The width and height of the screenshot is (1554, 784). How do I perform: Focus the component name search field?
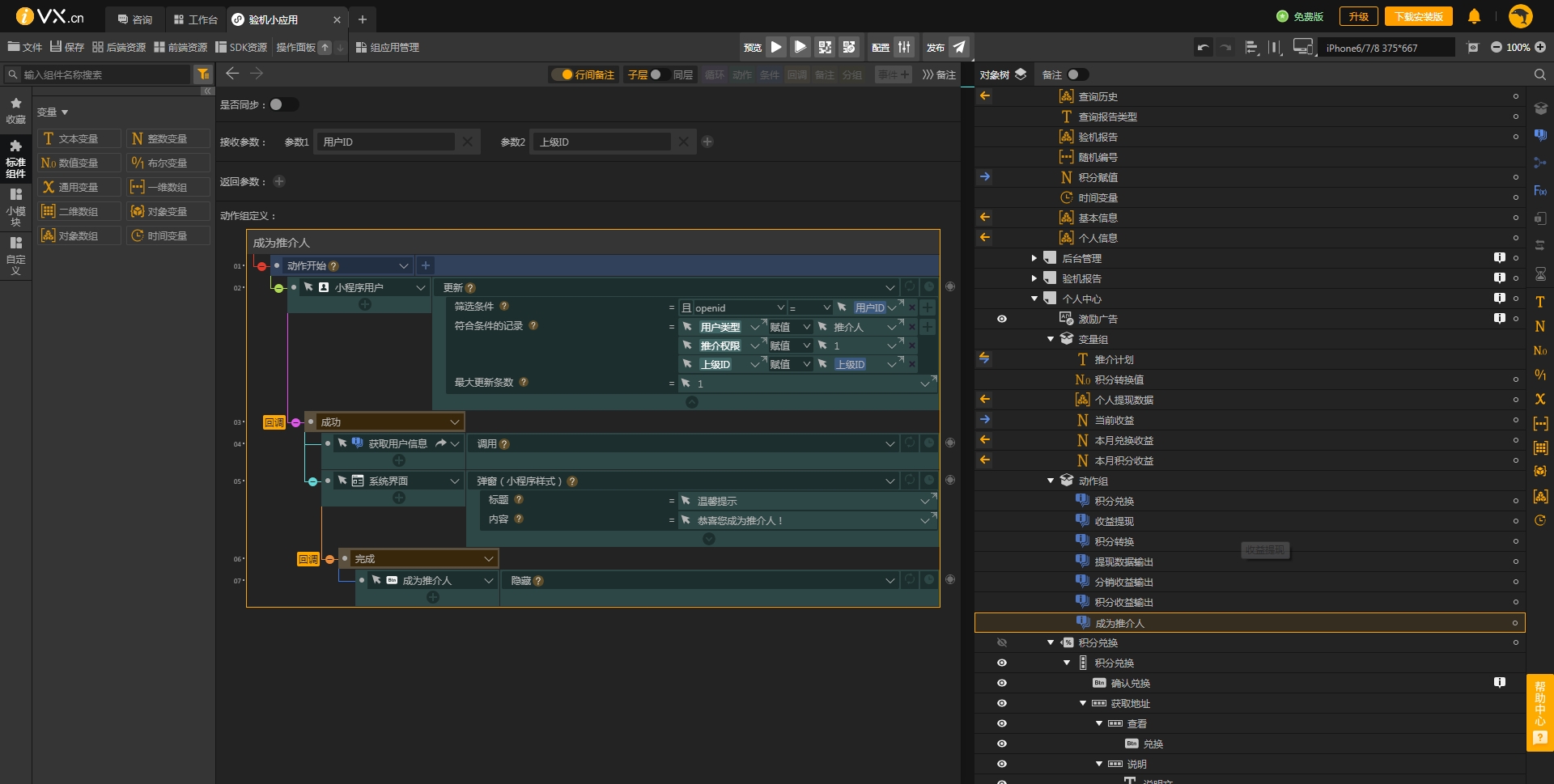105,74
